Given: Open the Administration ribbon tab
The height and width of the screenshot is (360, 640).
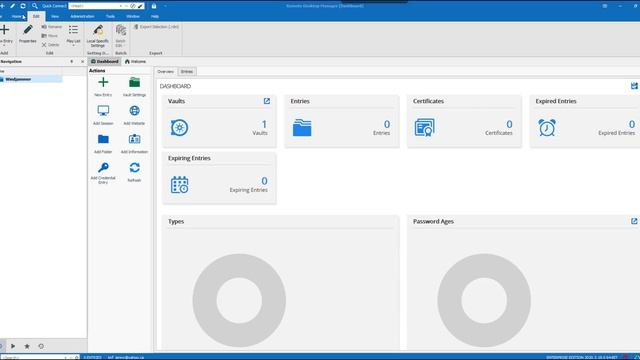Looking at the screenshot, I should tap(82, 16).
